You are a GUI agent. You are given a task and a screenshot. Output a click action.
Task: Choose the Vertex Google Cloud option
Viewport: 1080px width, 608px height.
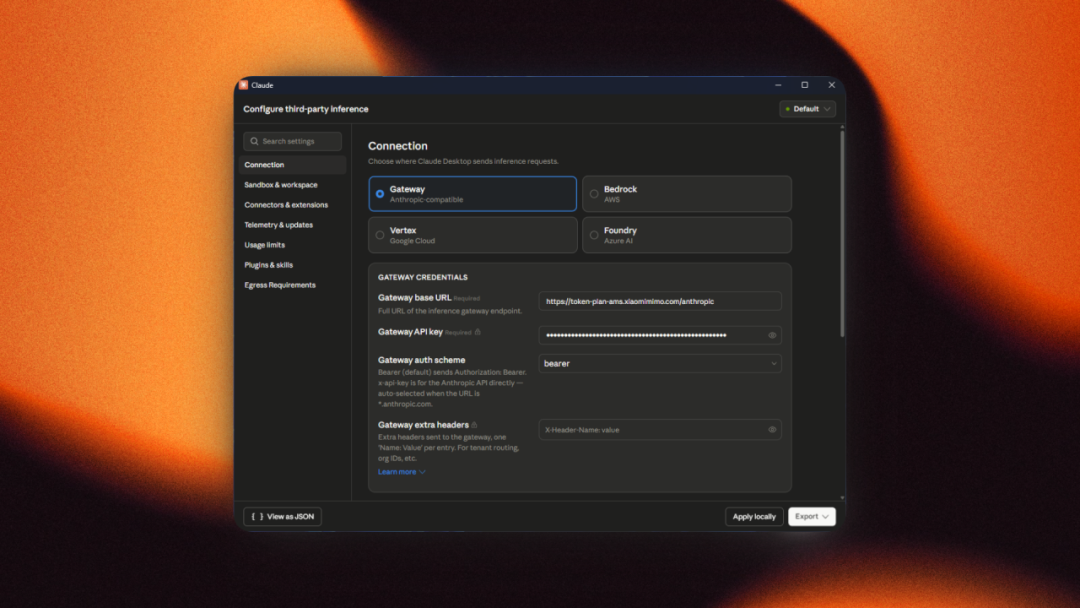472,235
